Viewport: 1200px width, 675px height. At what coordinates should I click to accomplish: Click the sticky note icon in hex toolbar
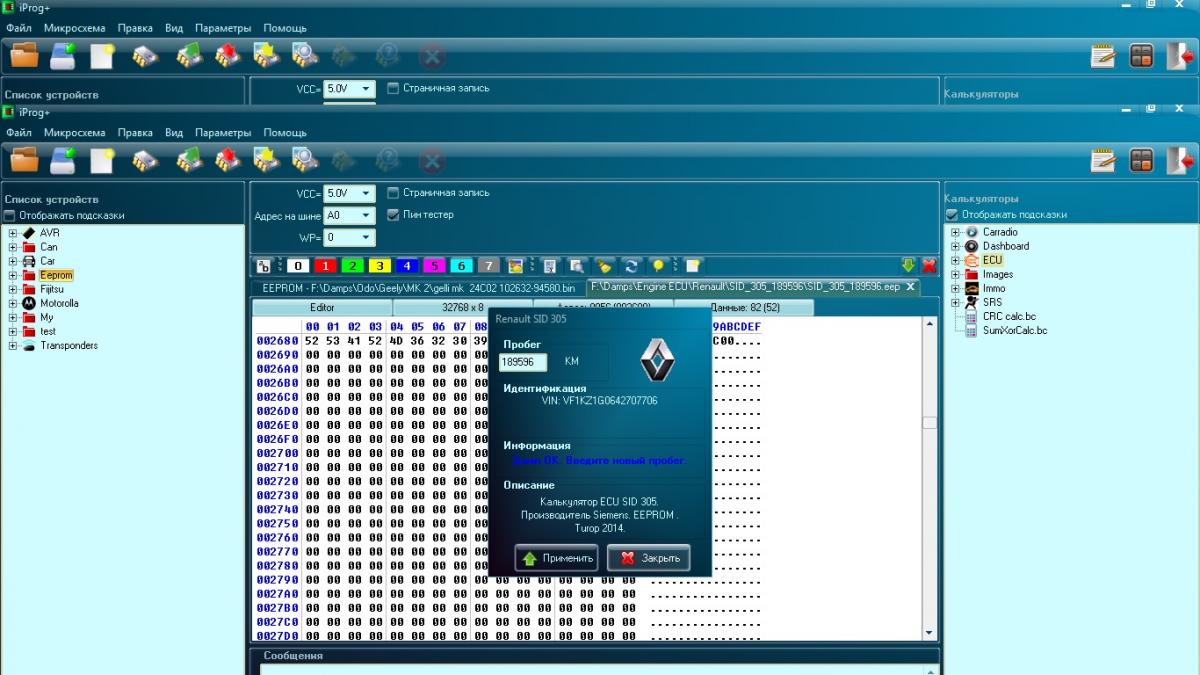coord(692,266)
